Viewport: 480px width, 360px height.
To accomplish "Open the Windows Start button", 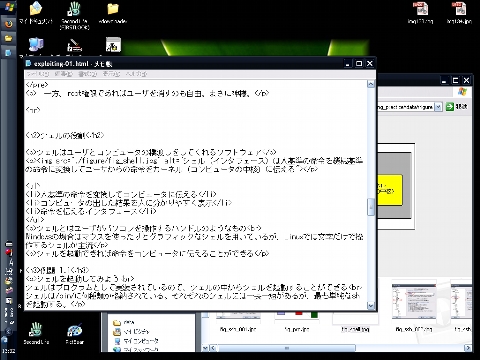I will coord(9,7).
